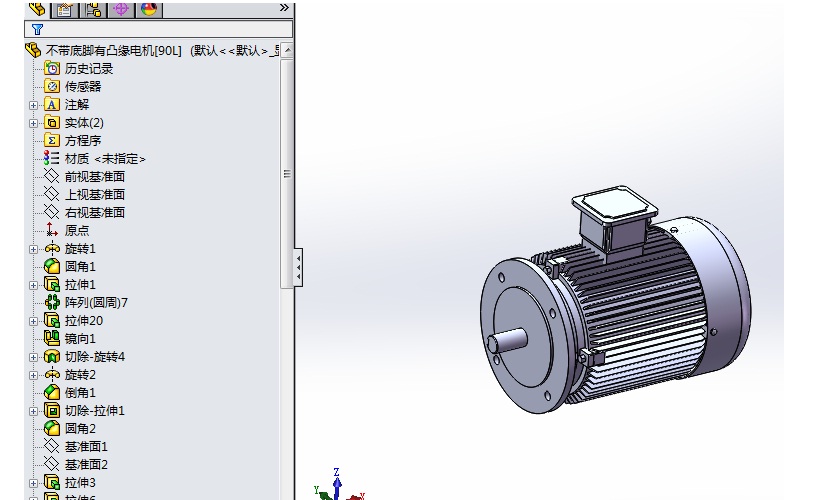
Task: Click the motor junction box on top
Action: click(x=615, y=219)
